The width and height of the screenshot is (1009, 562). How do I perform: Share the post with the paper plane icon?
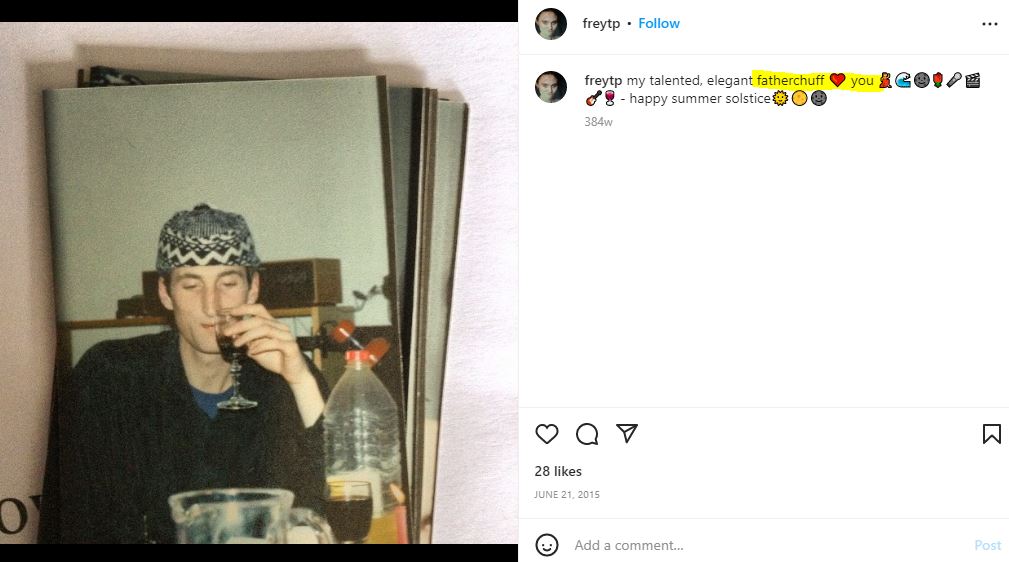click(x=627, y=433)
